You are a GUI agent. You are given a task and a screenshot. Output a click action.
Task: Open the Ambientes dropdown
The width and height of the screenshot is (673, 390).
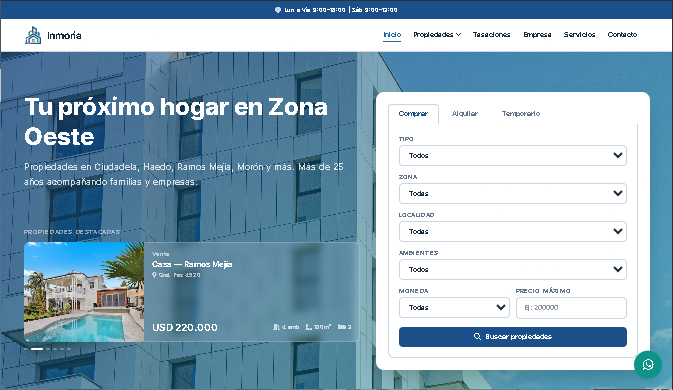(512, 269)
